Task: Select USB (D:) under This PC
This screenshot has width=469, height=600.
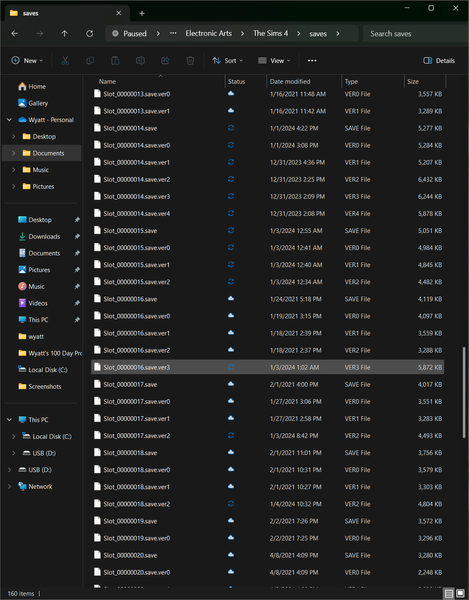Action: click(39, 453)
